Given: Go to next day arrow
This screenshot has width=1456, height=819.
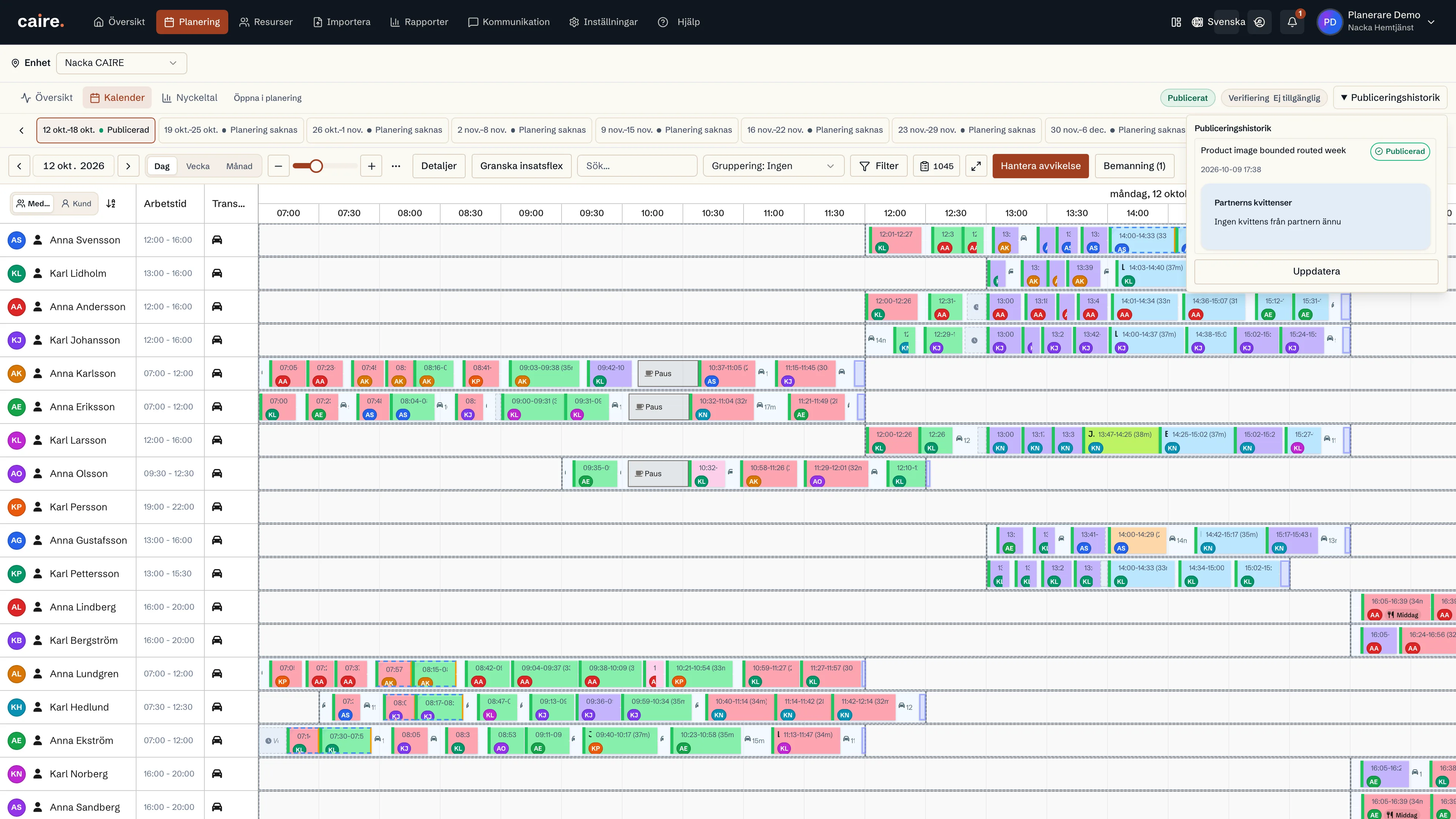Looking at the screenshot, I should [x=128, y=166].
